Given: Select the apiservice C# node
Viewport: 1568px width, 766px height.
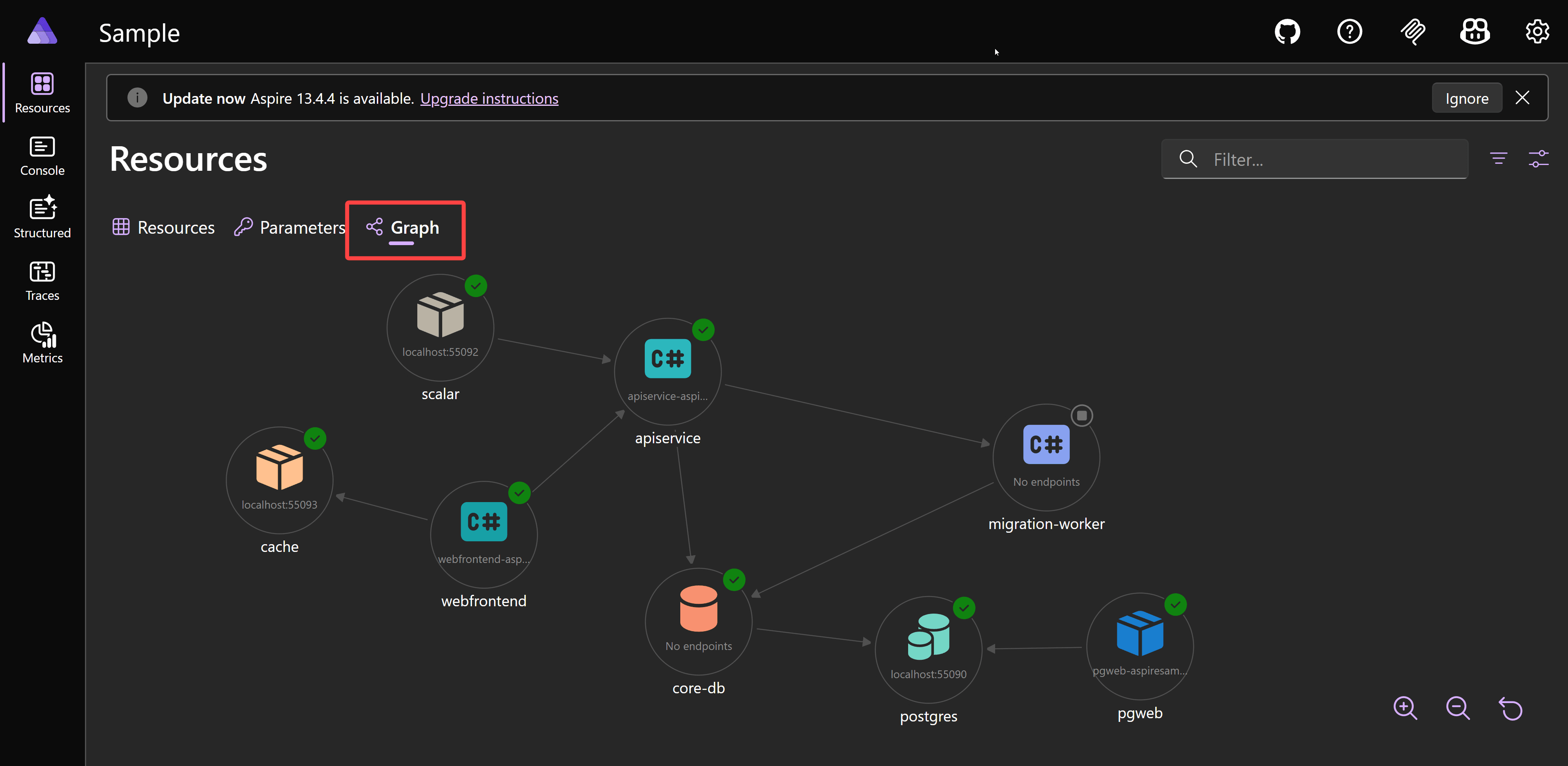Looking at the screenshot, I should (x=668, y=372).
